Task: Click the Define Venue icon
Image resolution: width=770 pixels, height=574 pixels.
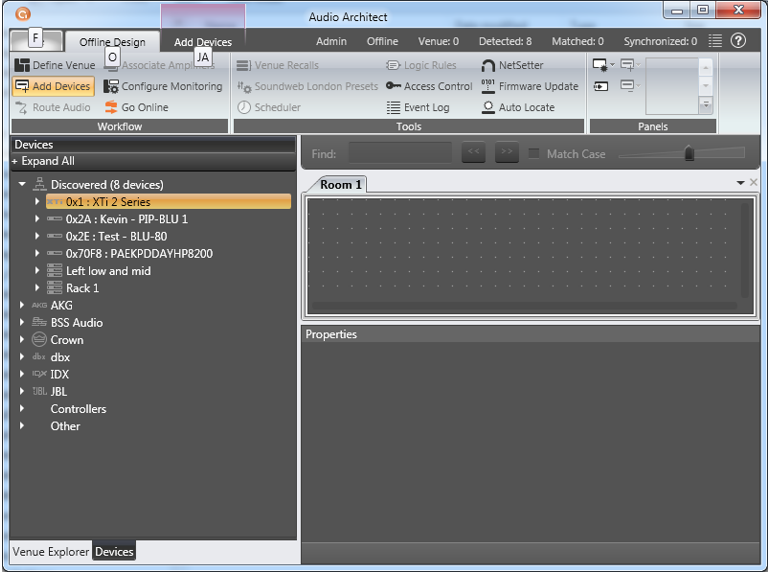Action: point(22,65)
